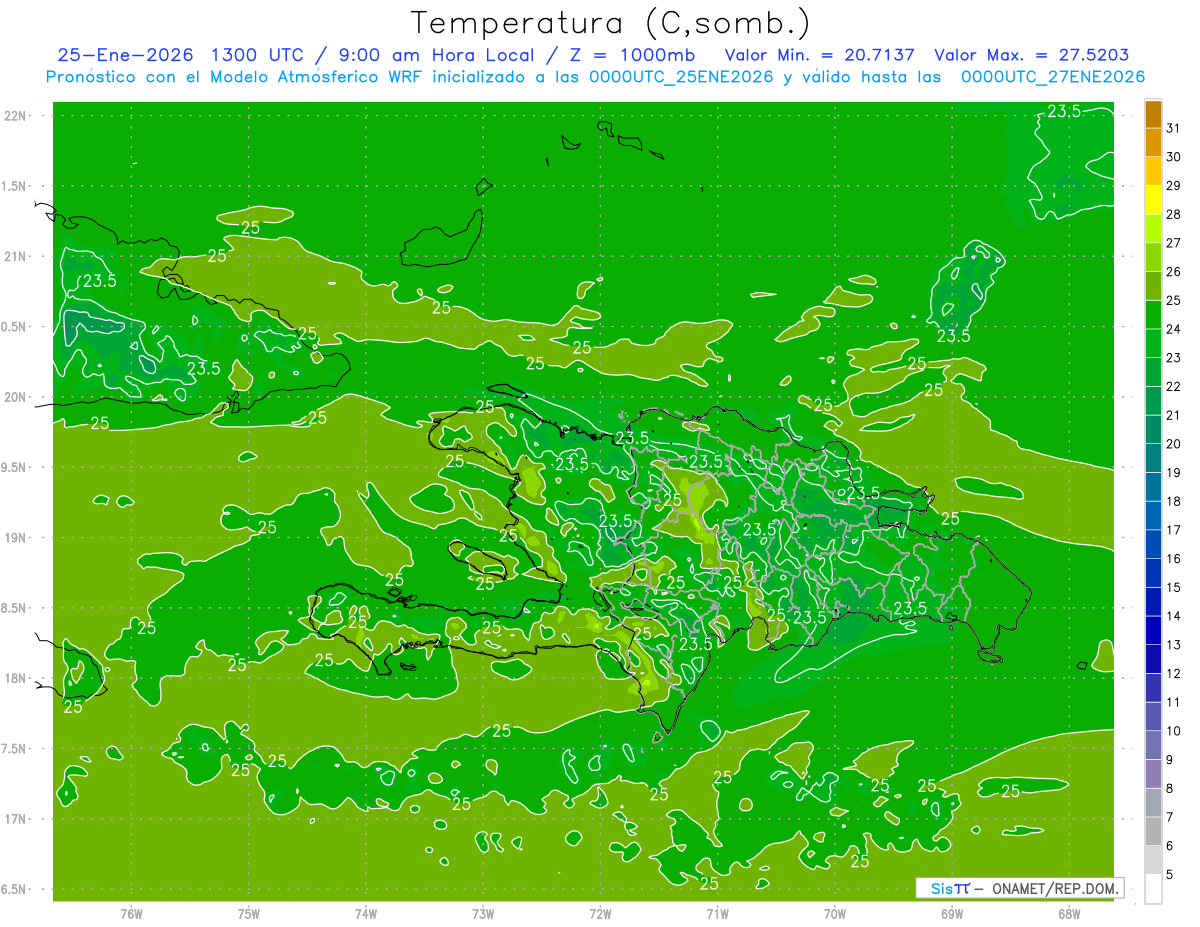The image size is (1200, 927).
Task: Select the "25-Ene-2026" date text
Action: (x=125, y=55)
